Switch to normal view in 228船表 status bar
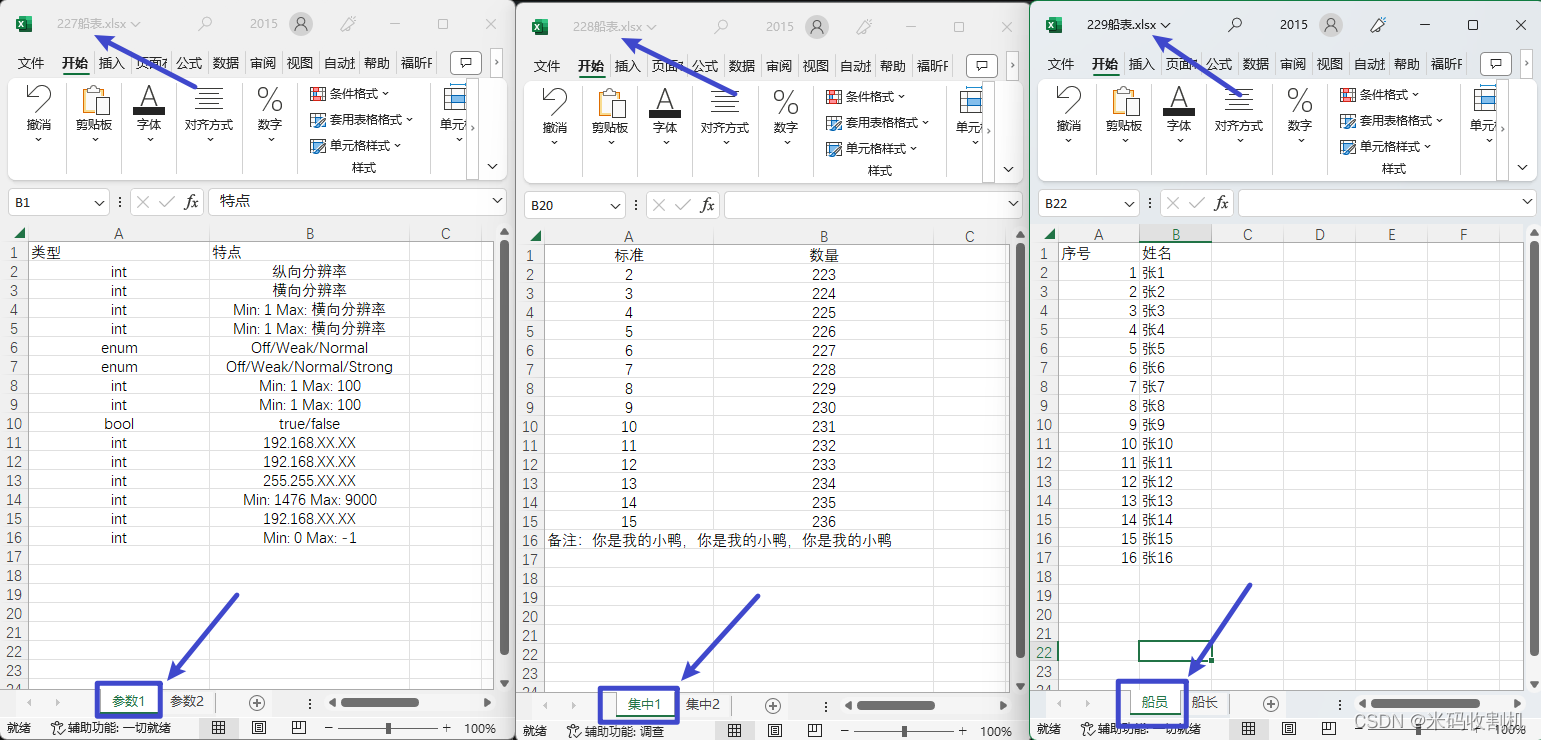This screenshot has width=1541, height=740. tap(734, 731)
